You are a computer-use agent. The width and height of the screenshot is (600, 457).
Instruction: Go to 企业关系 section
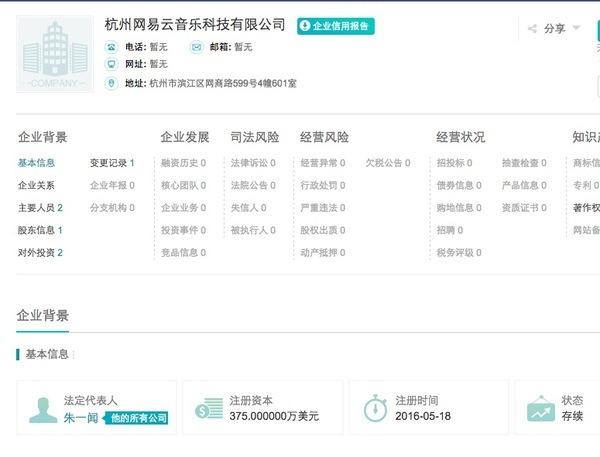point(36,185)
